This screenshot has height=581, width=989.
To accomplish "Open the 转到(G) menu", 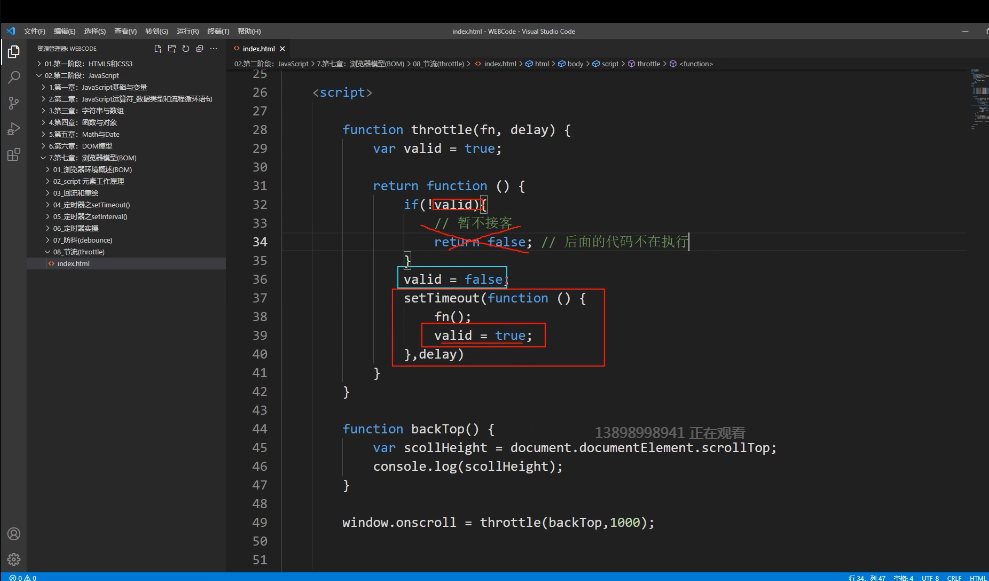I will (156, 31).
